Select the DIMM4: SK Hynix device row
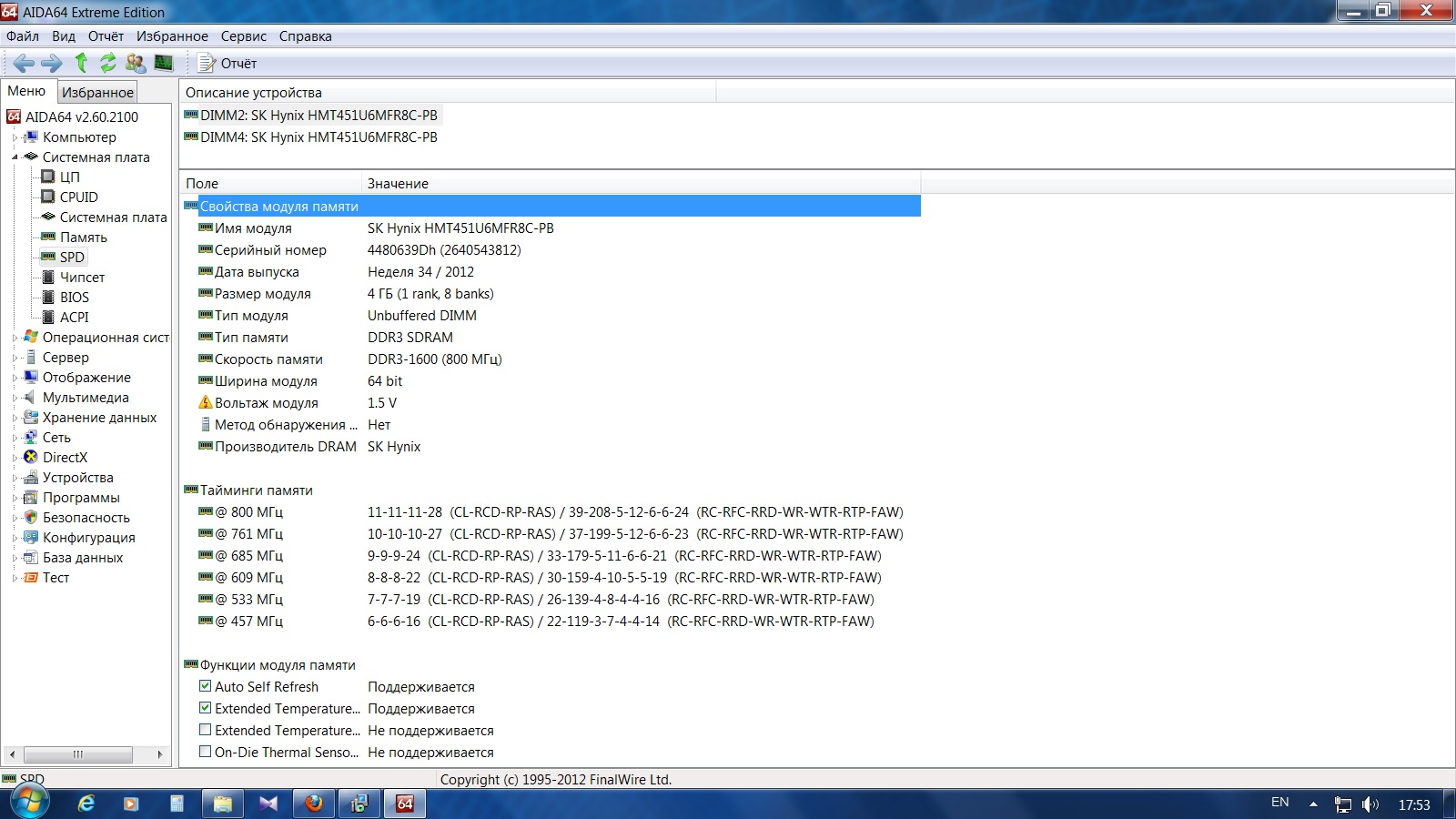Image resolution: width=1456 pixels, height=819 pixels. [x=310, y=136]
